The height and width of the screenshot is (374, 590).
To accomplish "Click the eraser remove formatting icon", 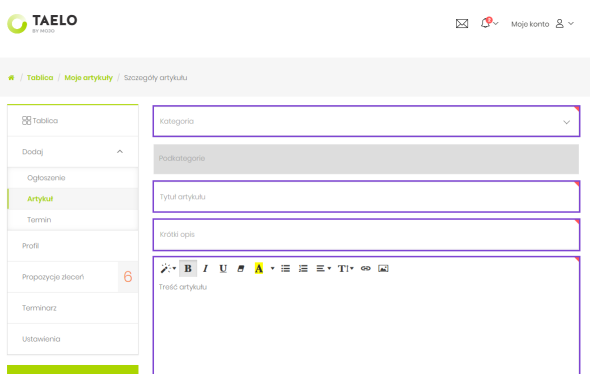I will tap(241, 269).
